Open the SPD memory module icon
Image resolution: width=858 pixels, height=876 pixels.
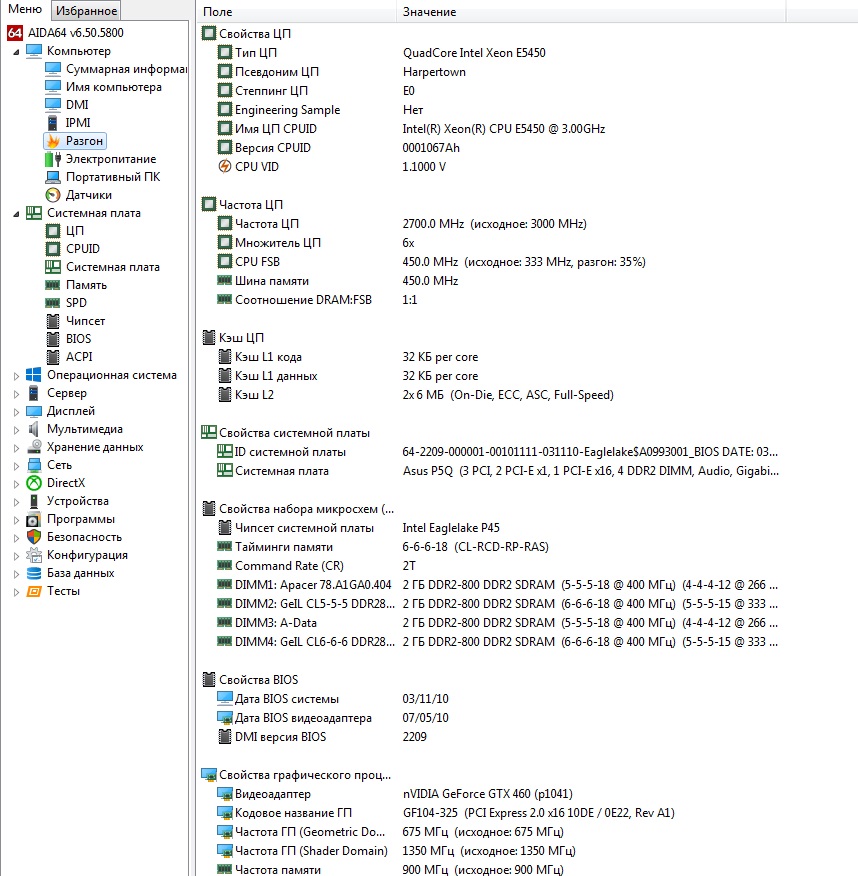pos(53,303)
